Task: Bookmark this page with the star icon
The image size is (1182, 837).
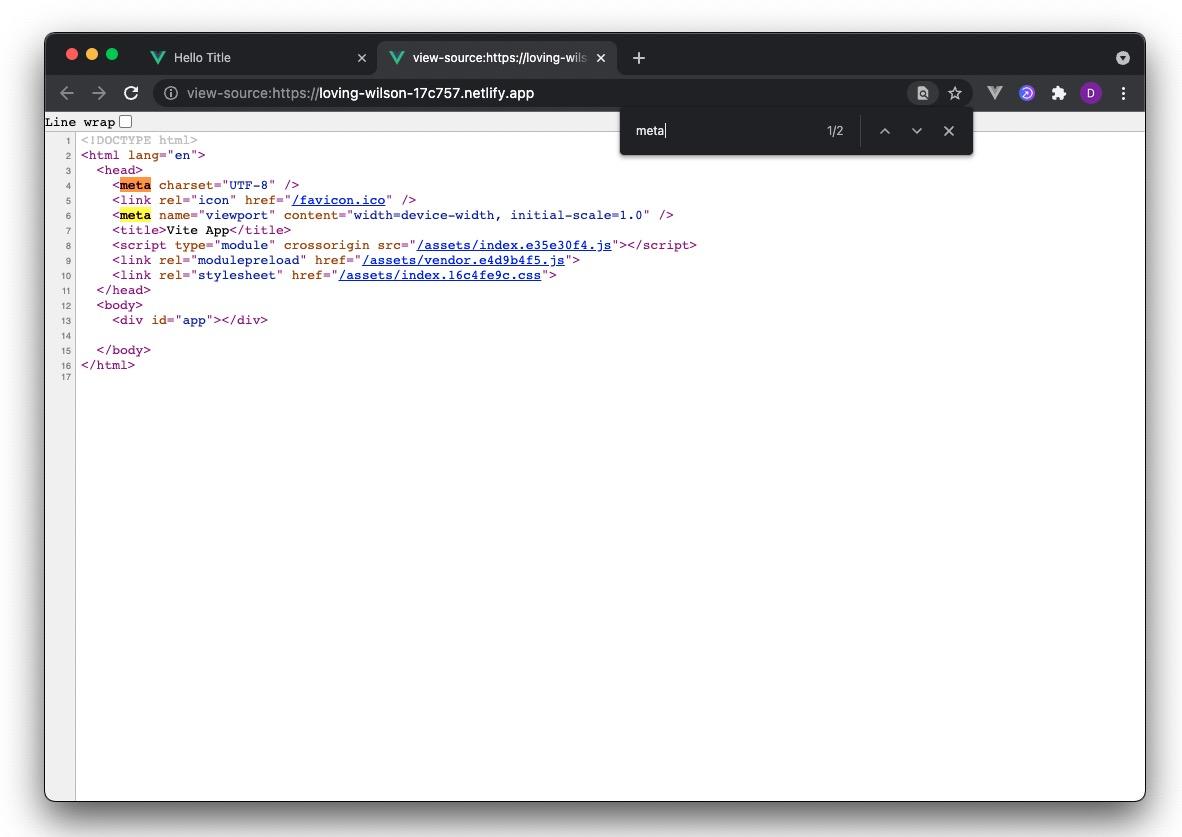Action: pos(955,93)
